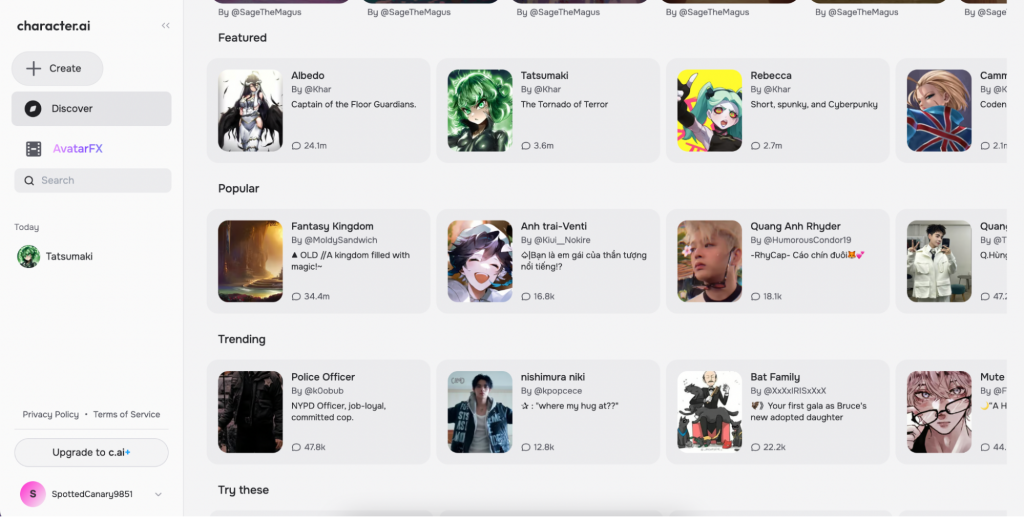Focus the Search input field
The height and width of the screenshot is (517, 1024).
point(100,180)
